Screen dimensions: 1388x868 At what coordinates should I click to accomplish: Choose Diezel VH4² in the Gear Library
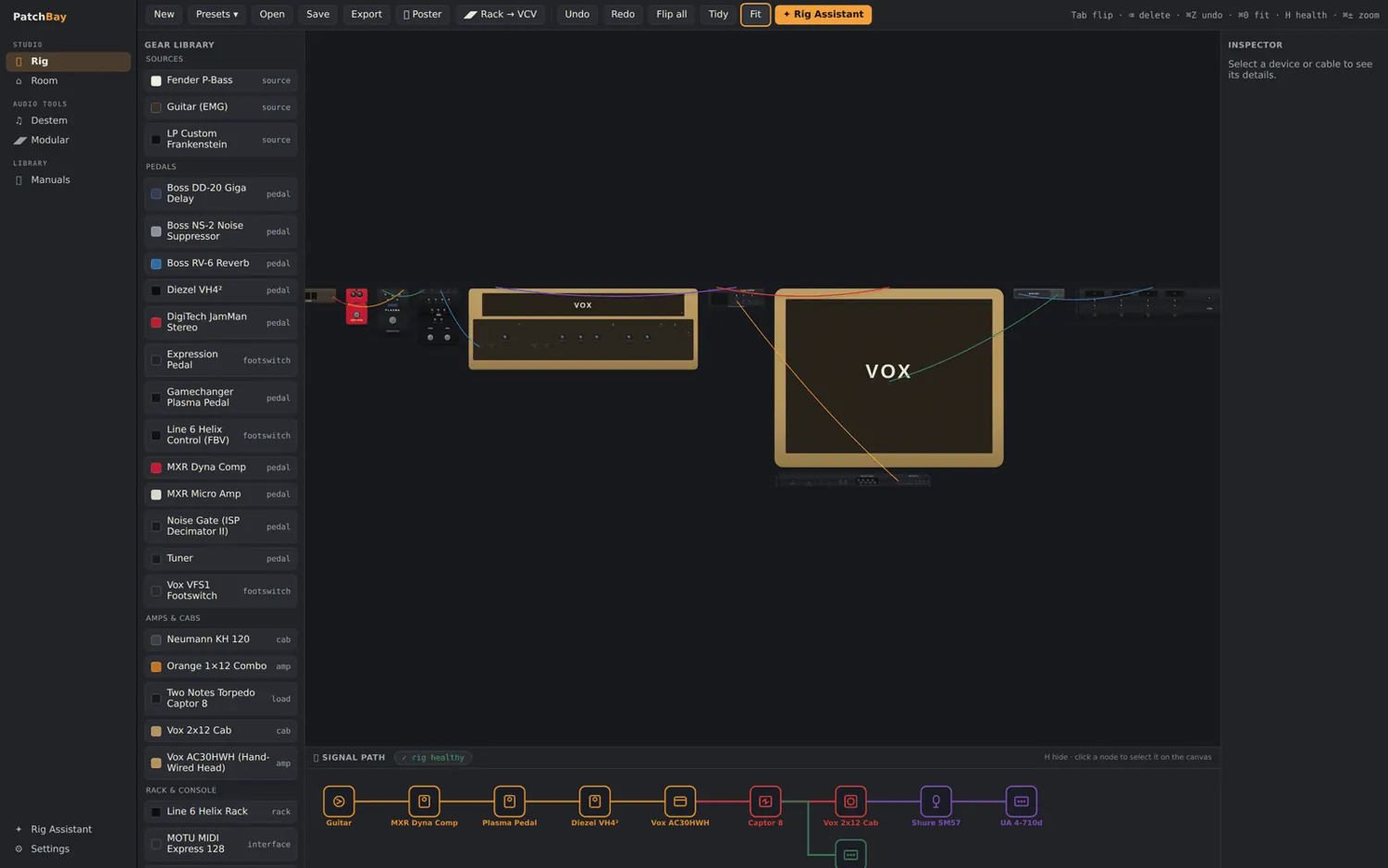[x=221, y=291]
